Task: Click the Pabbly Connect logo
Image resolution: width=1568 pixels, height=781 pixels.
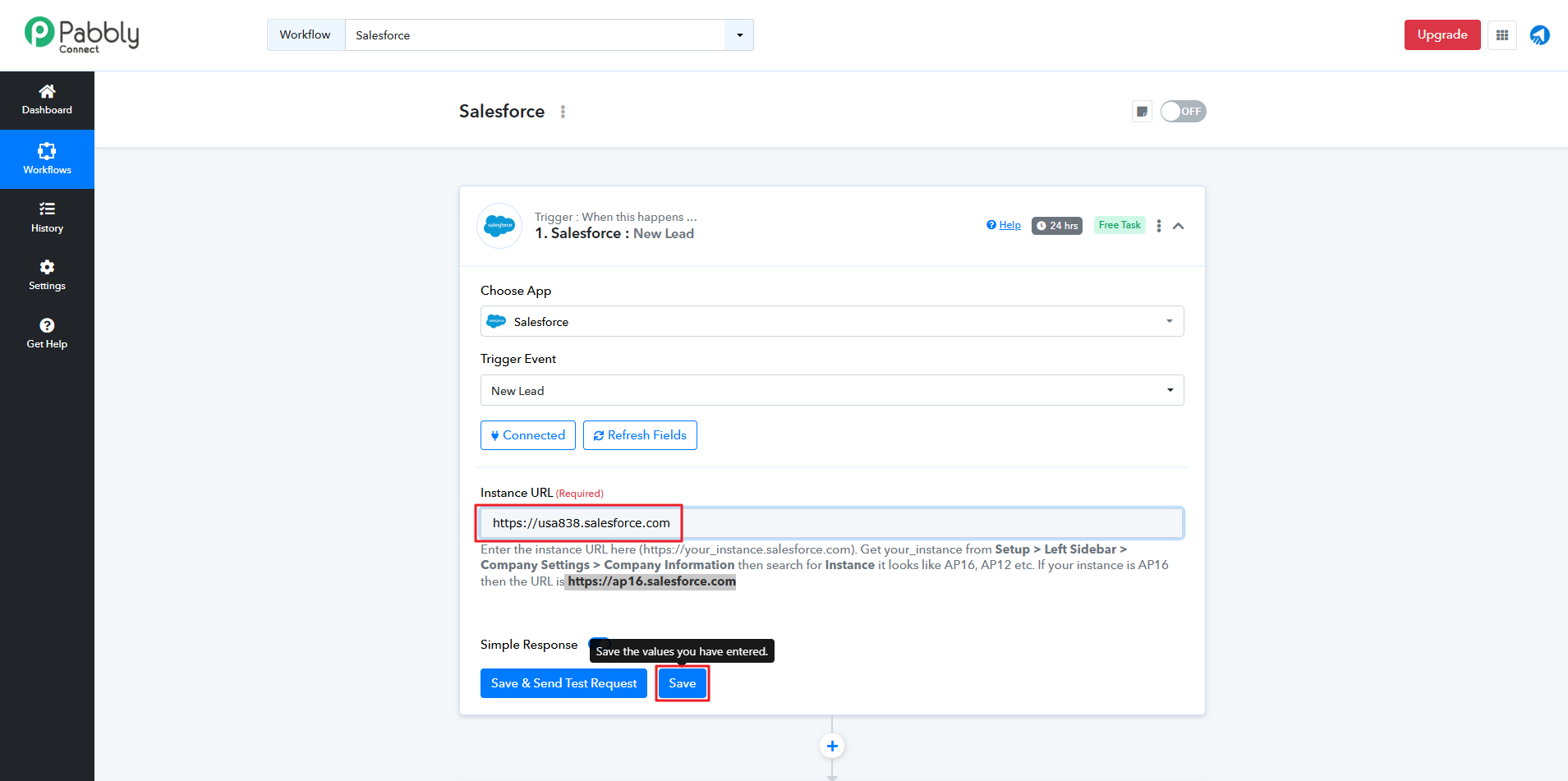Action: click(81, 35)
